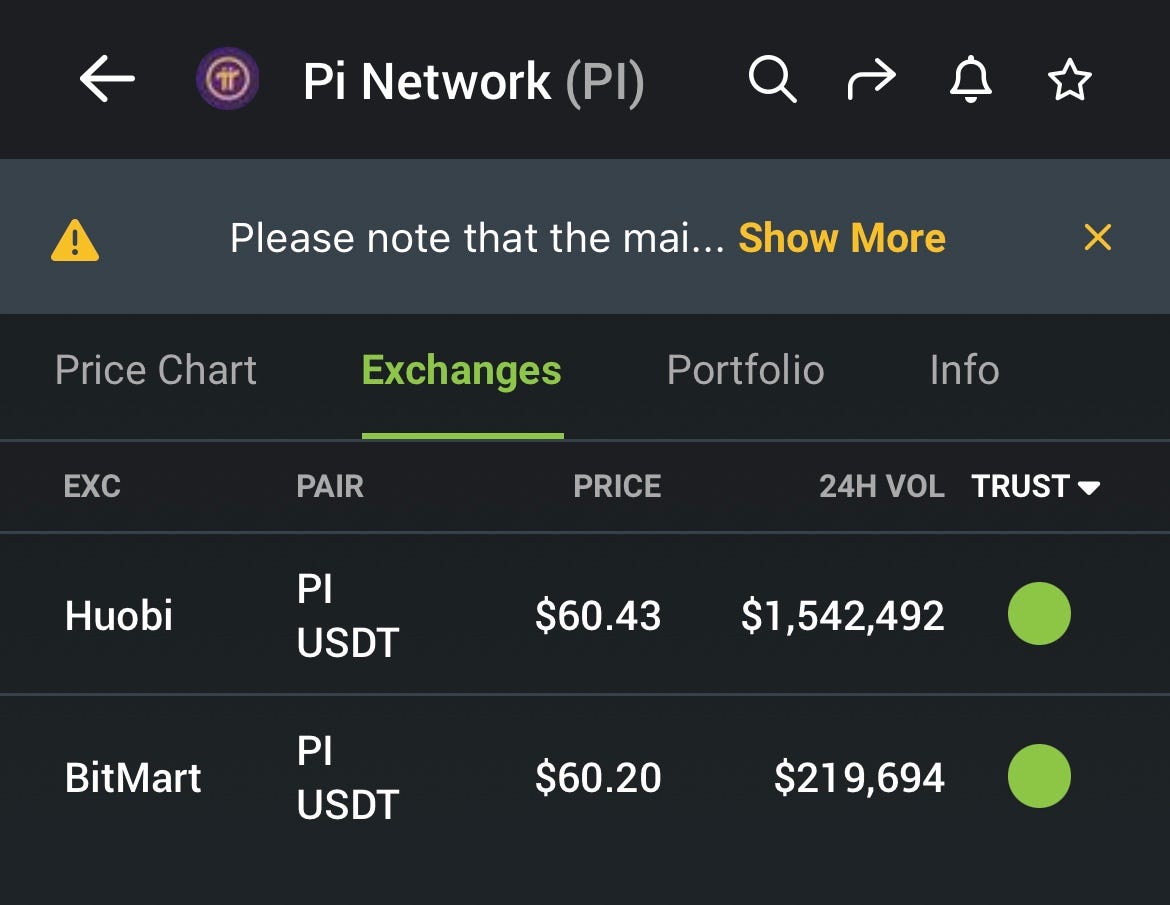
Task: Dismiss the mainnet warning banner
Action: click(x=1097, y=237)
